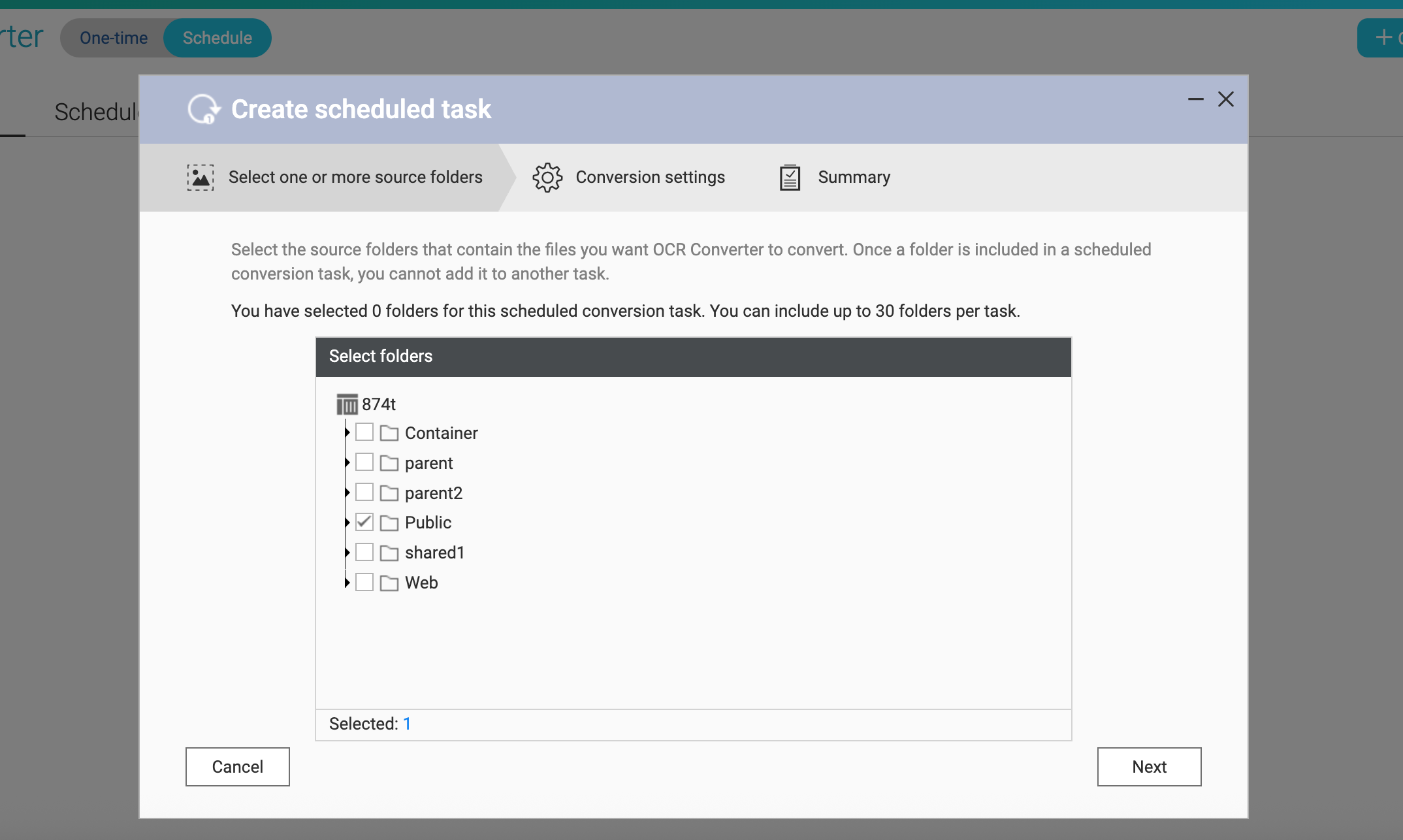This screenshot has width=1403, height=840.
Task: Click the 874t NAS device icon
Action: point(347,404)
